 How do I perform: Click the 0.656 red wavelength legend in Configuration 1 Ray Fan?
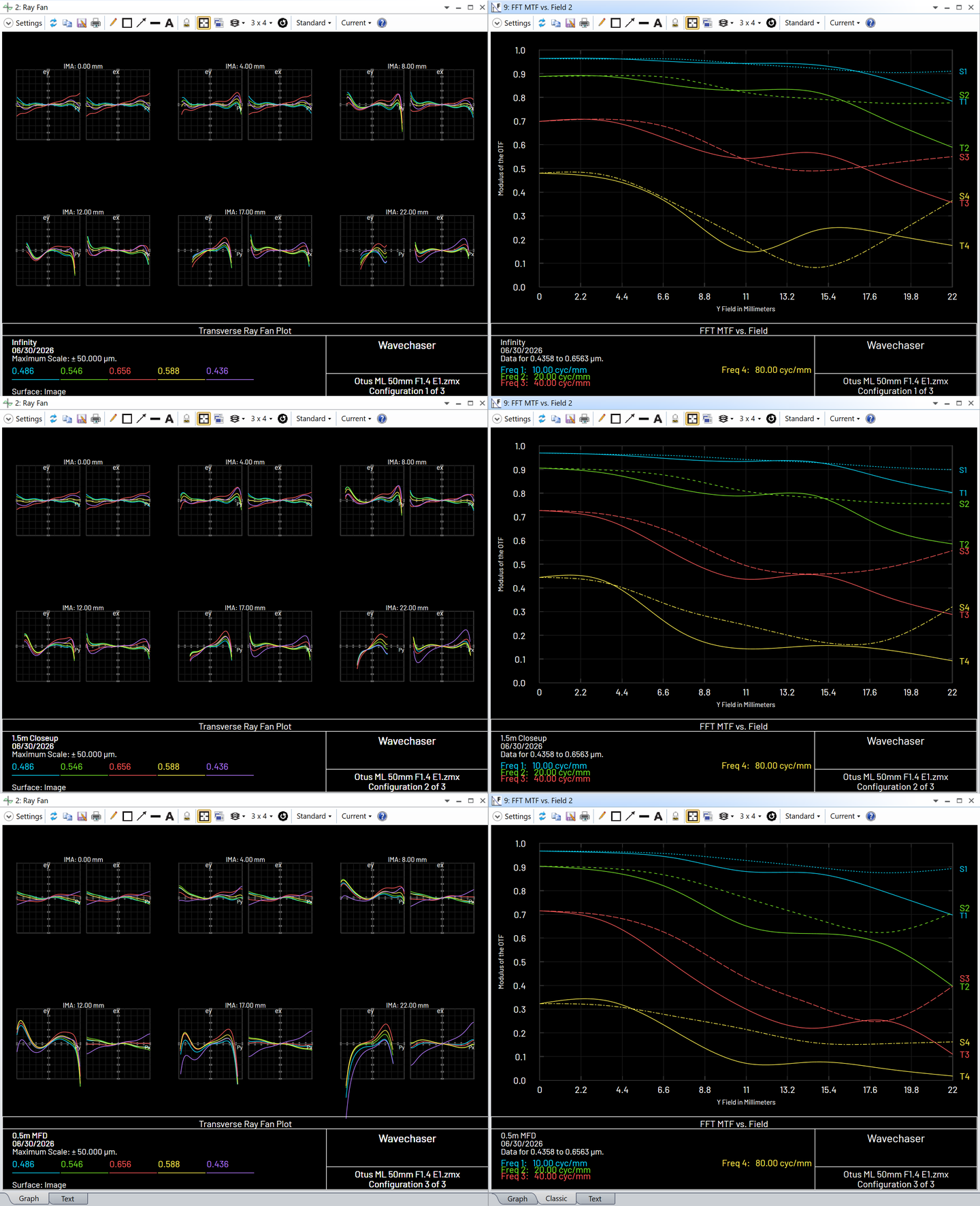coord(120,371)
